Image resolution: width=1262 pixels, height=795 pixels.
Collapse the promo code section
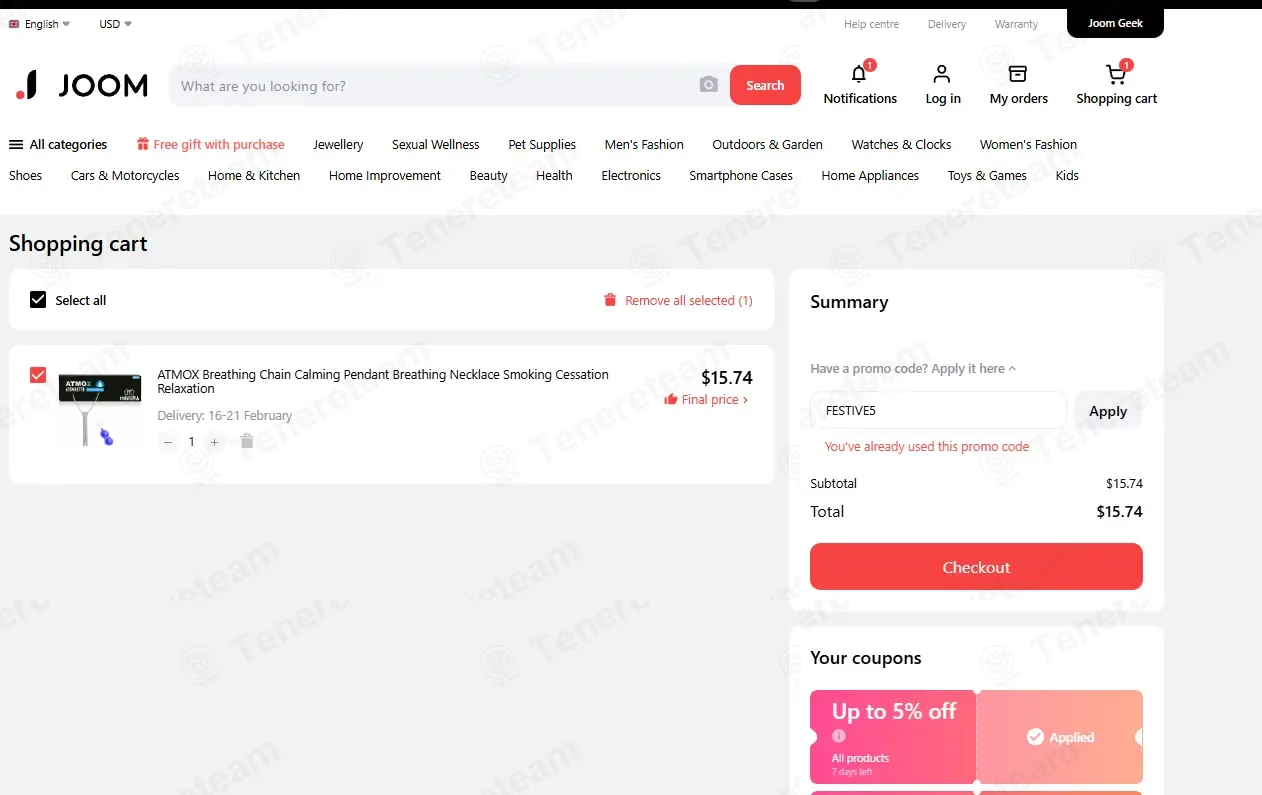(913, 368)
